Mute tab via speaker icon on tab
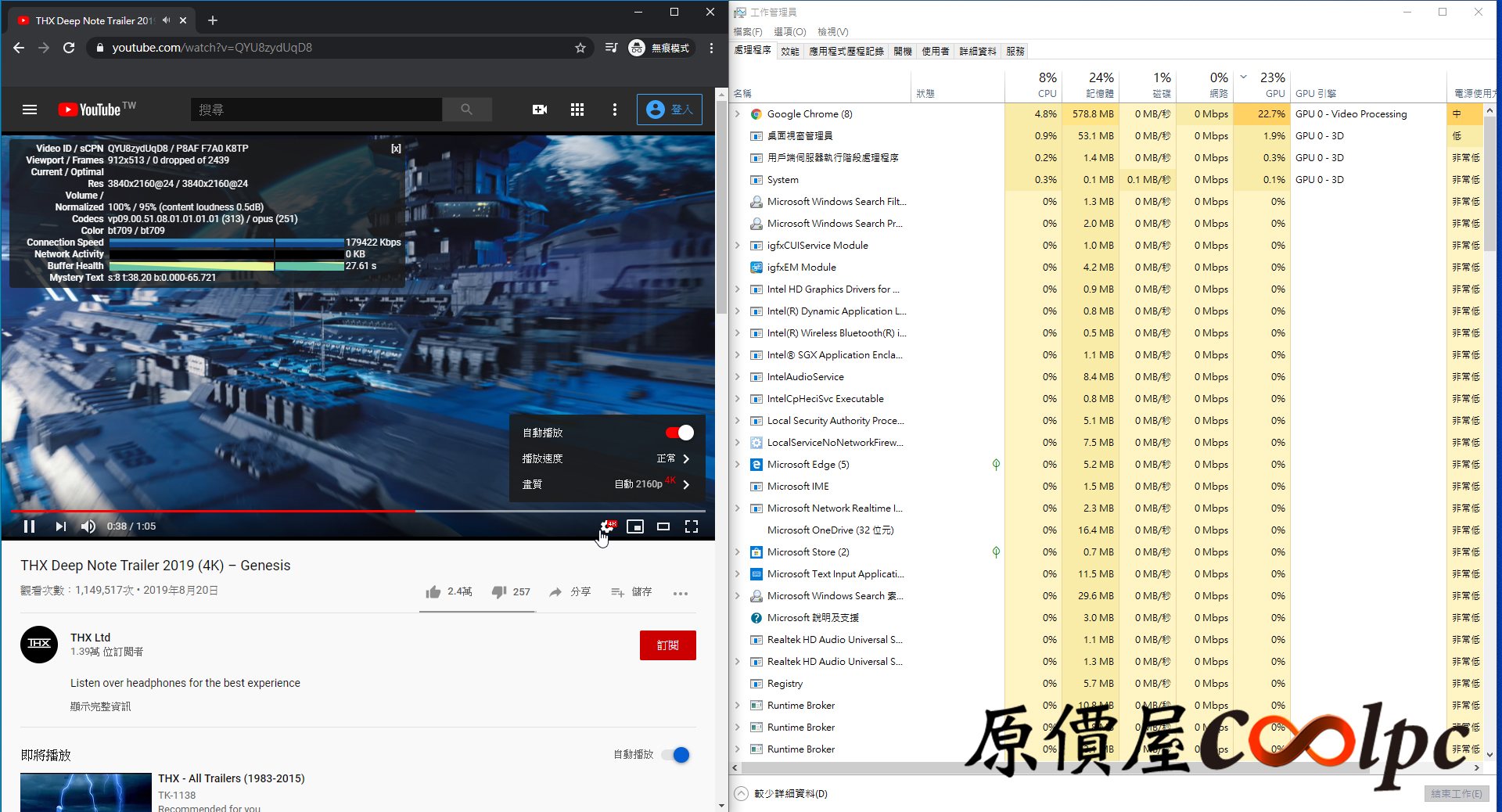 tap(167, 20)
